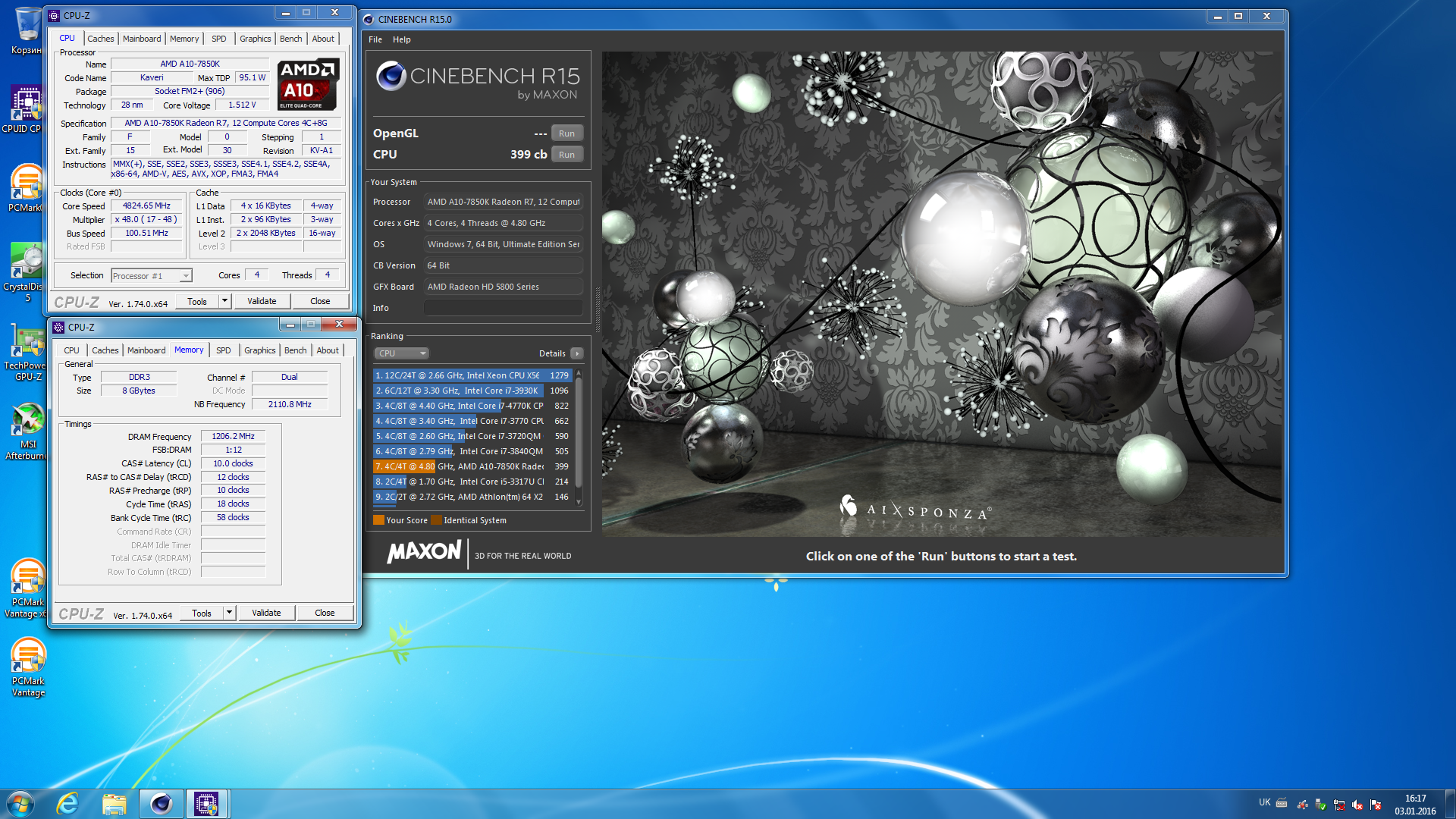Select the AMD Athlon 64 X2 ranking row
The image size is (1456, 819).
pyautogui.click(x=472, y=497)
